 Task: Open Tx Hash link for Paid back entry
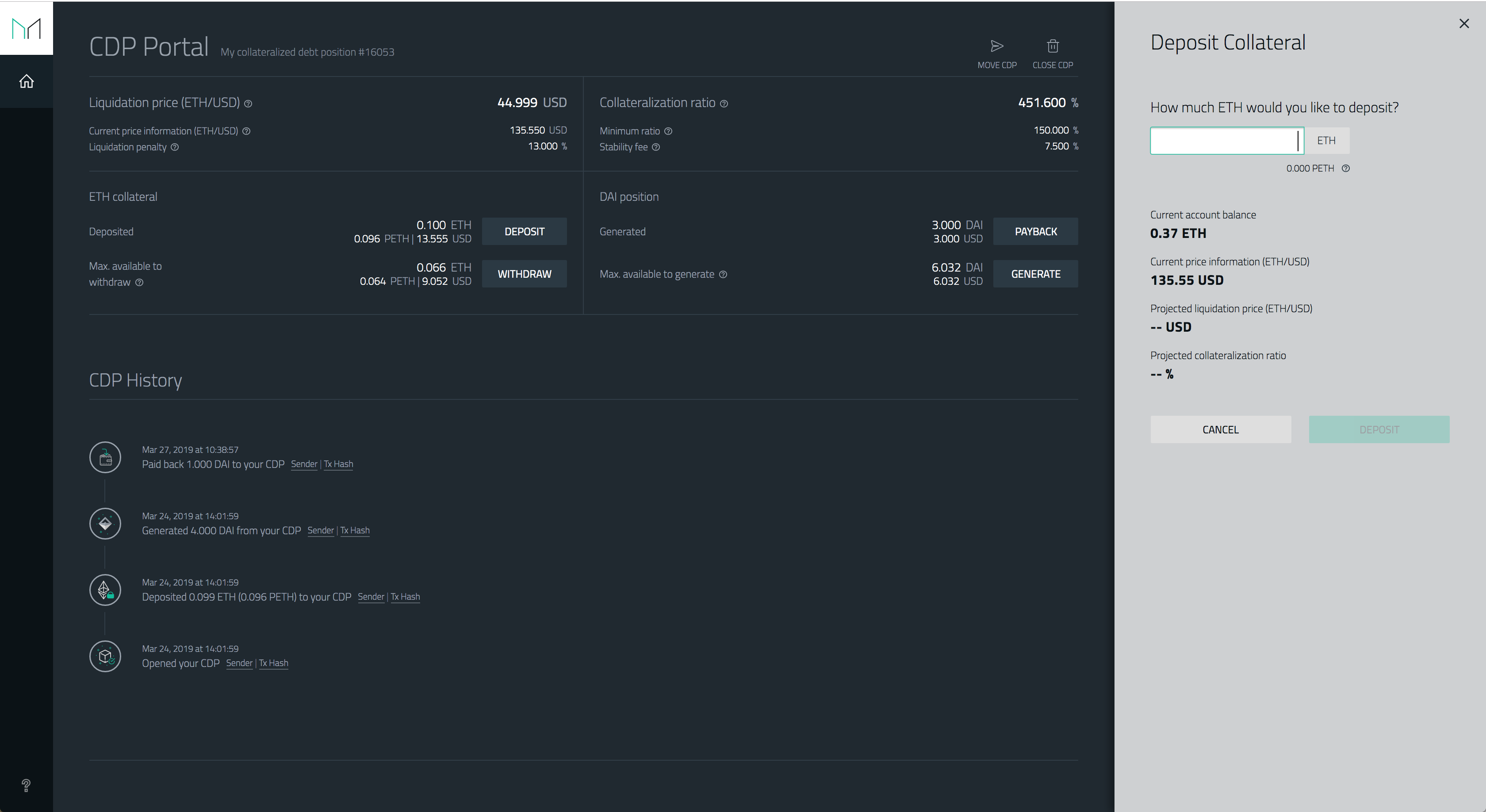click(x=339, y=464)
